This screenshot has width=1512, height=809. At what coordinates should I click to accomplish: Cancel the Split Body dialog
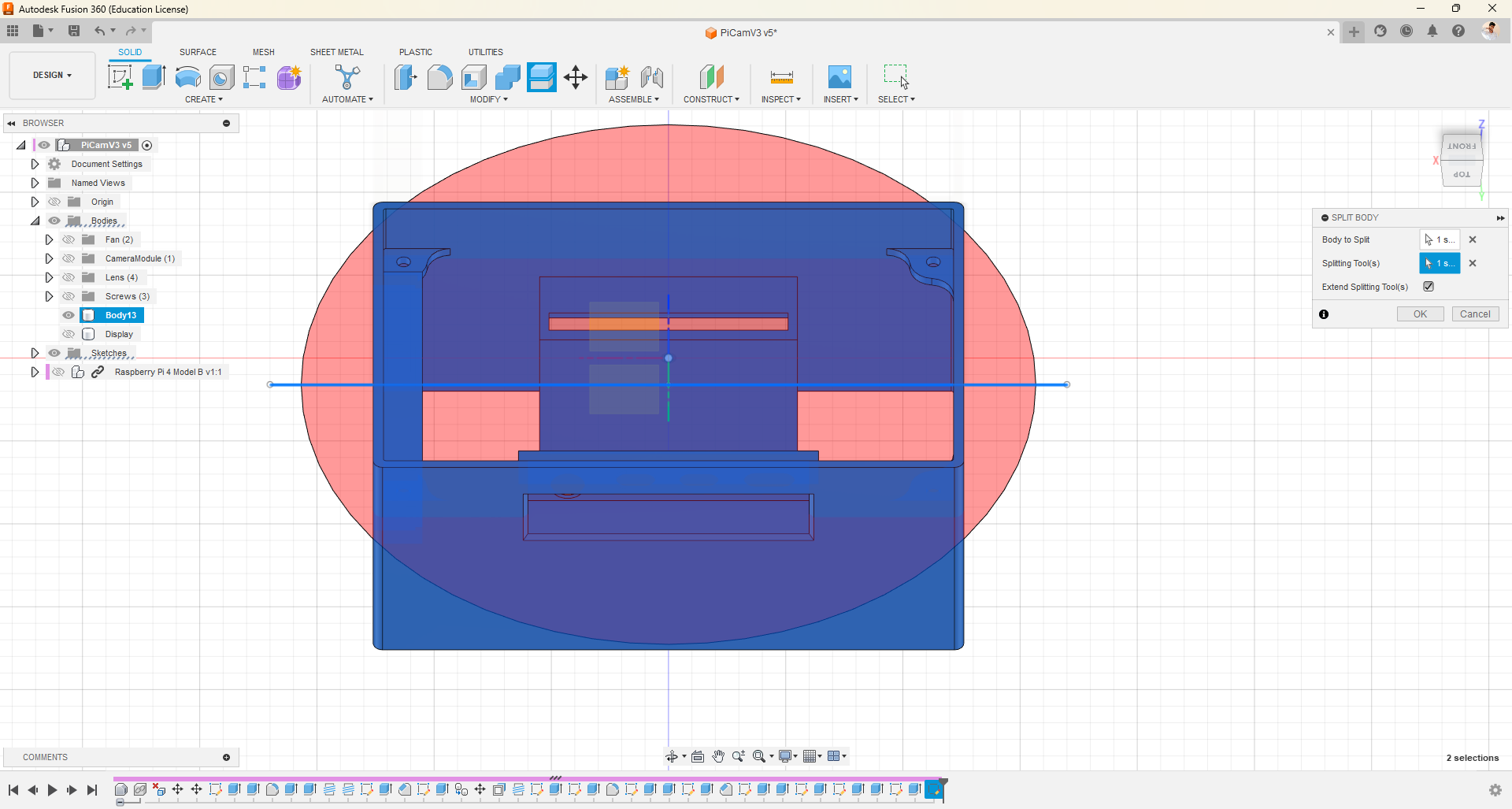[1475, 314]
